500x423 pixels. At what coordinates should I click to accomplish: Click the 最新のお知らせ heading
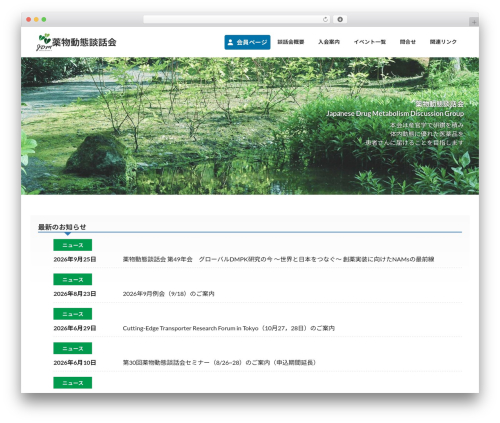(x=62, y=227)
